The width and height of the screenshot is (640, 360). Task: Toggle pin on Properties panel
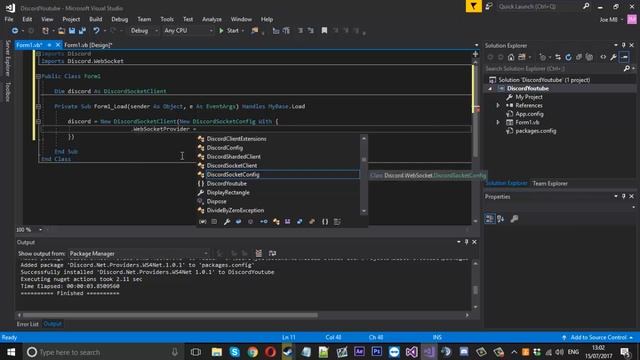click(x=623, y=196)
